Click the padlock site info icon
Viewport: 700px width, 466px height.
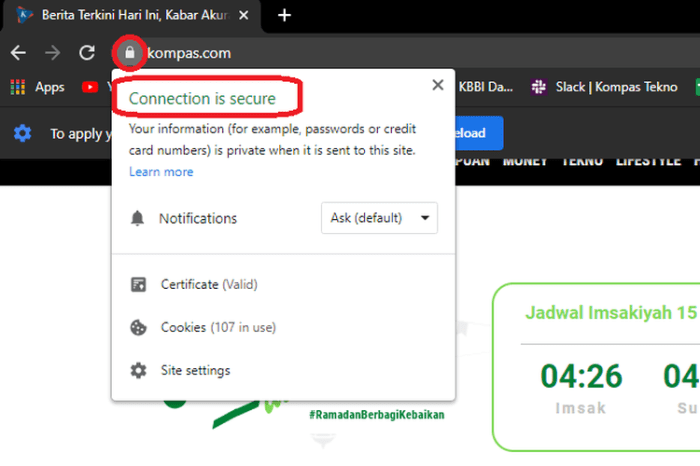129,53
